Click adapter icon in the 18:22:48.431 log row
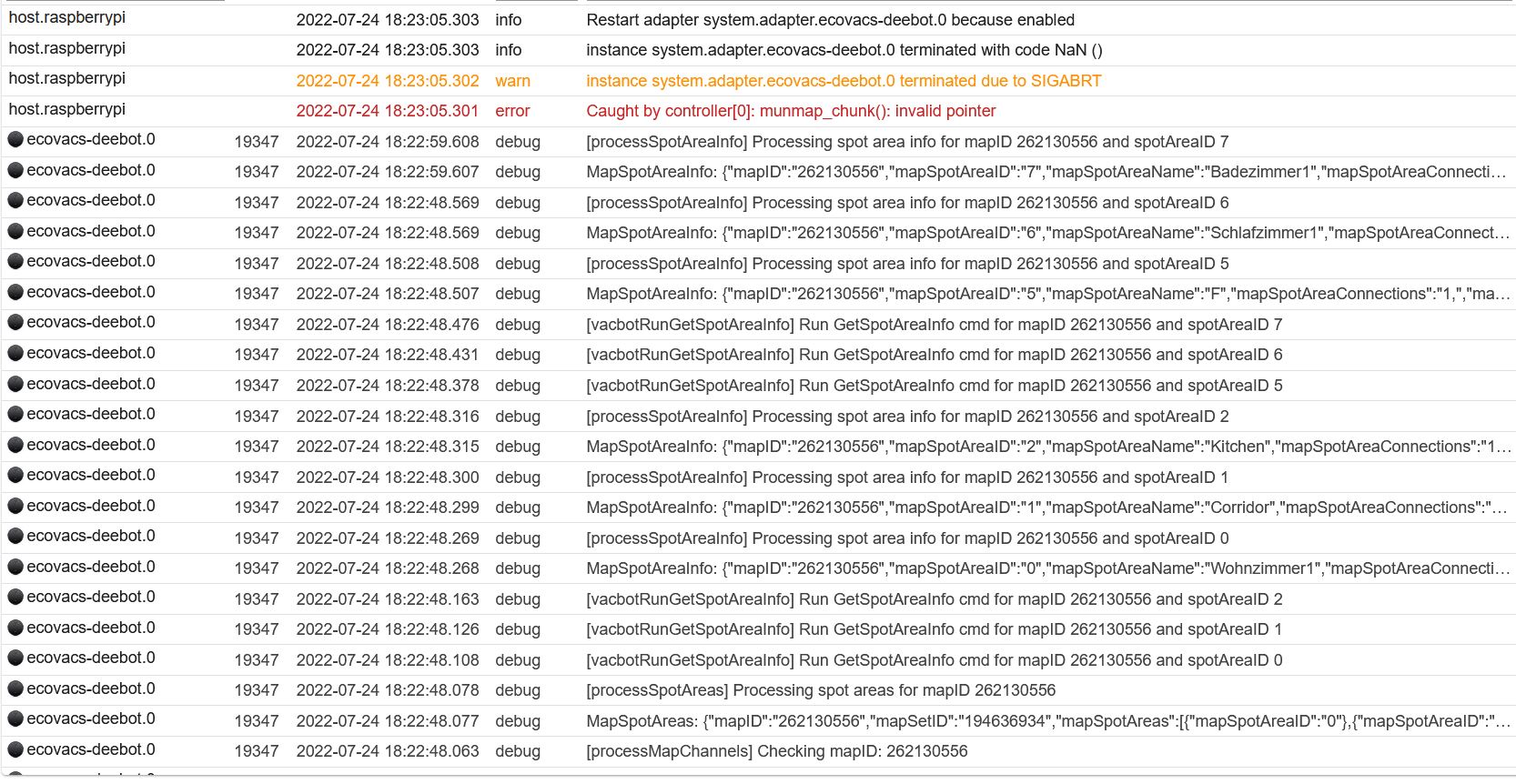 click(15, 353)
